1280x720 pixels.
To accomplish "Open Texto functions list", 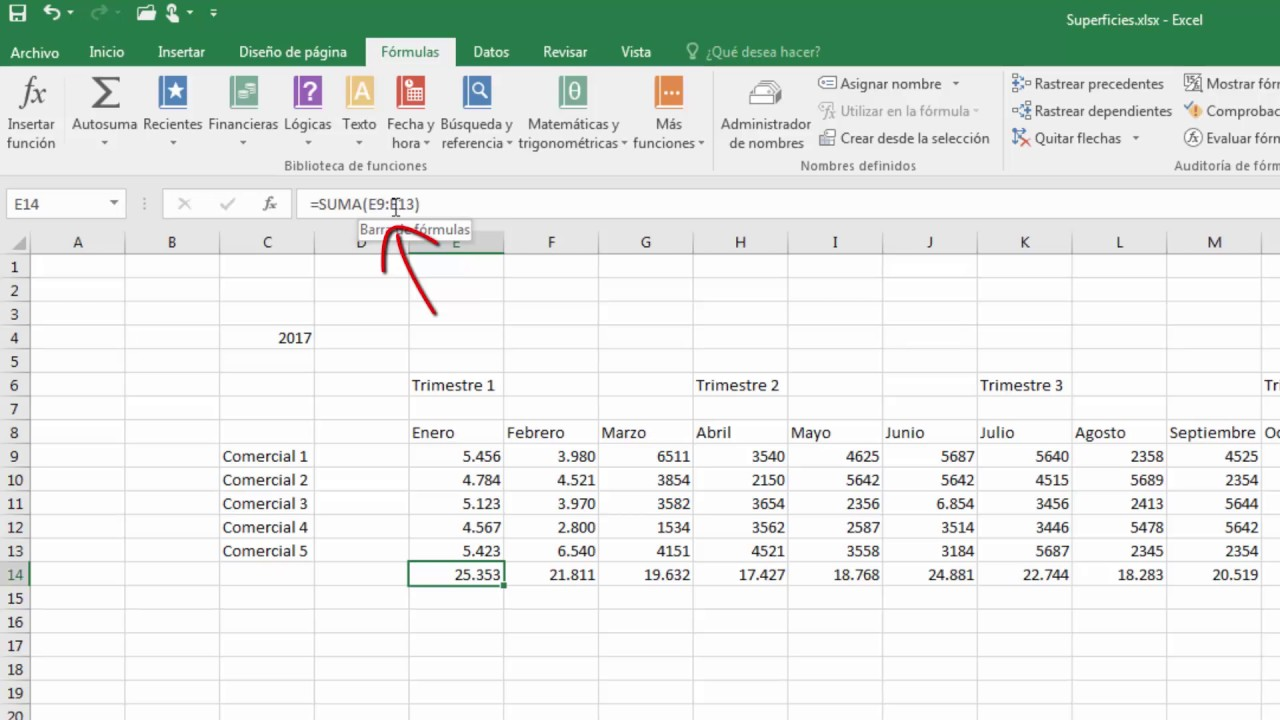I will [359, 114].
